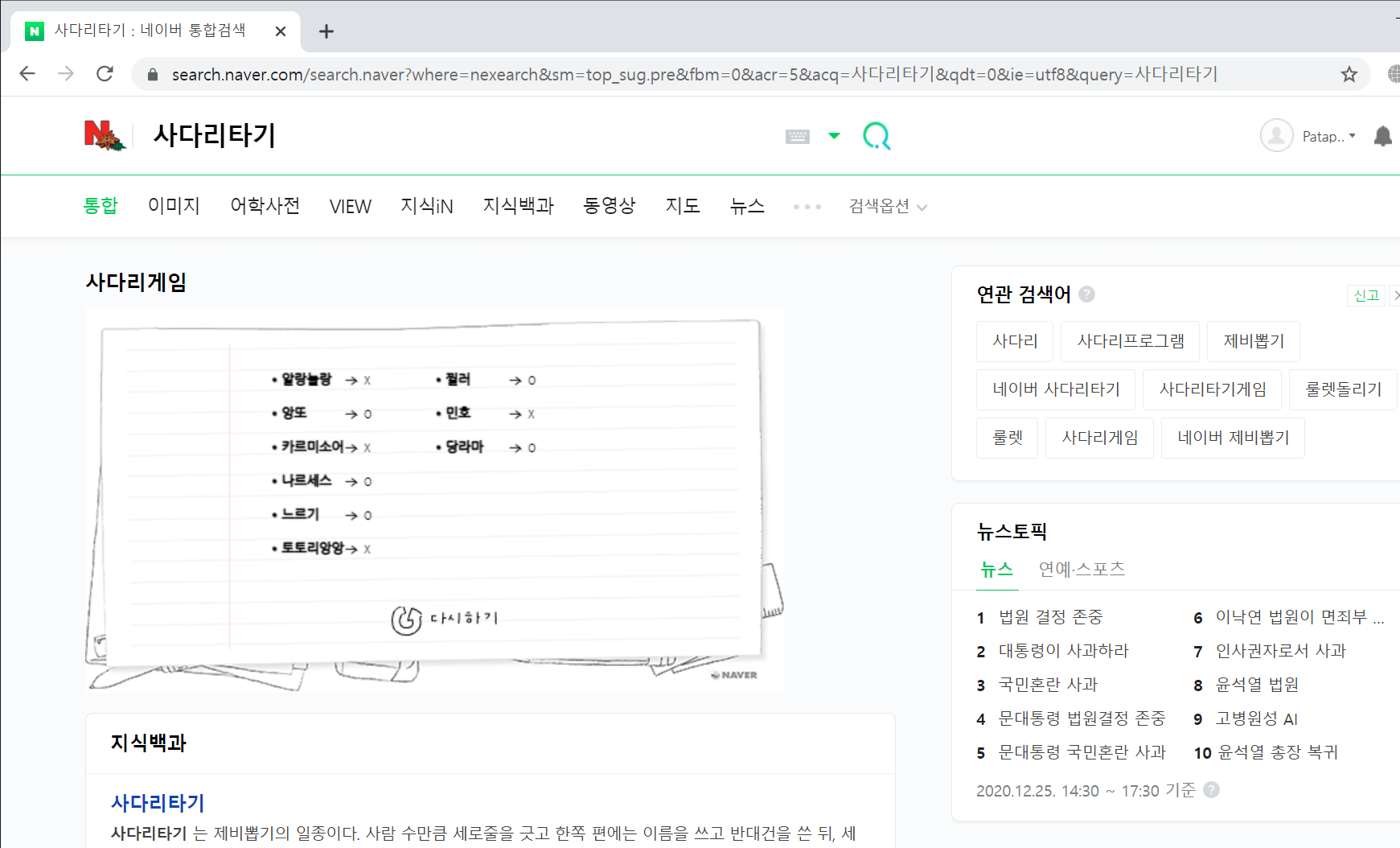Click the 사다리타기 search input field

[x=458, y=135]
